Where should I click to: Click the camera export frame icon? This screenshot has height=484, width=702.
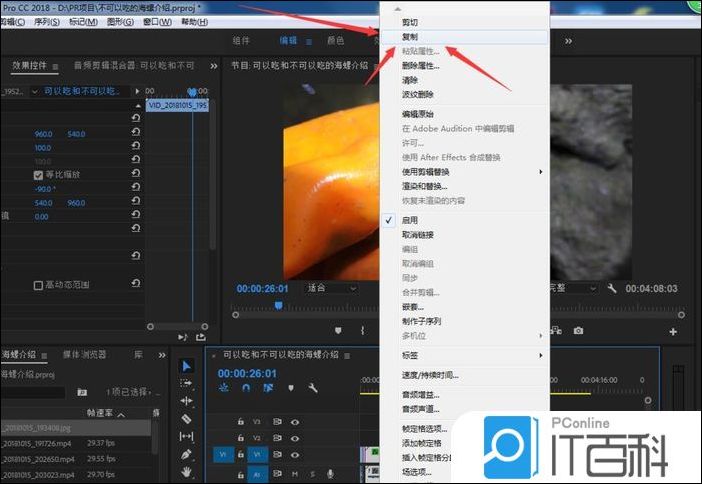click(578, 331)
